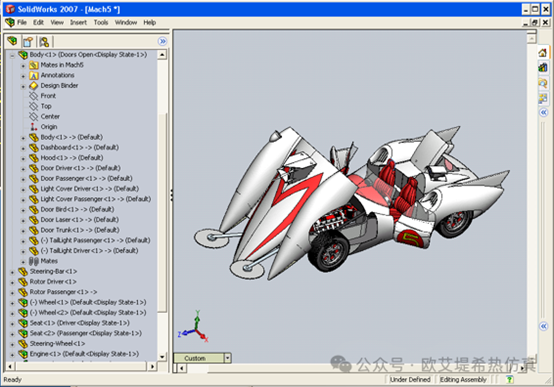Click the tree horizontal scrollbar right arrow
The height and width of the screenshot is (387, 554).
tap(152, 366)
